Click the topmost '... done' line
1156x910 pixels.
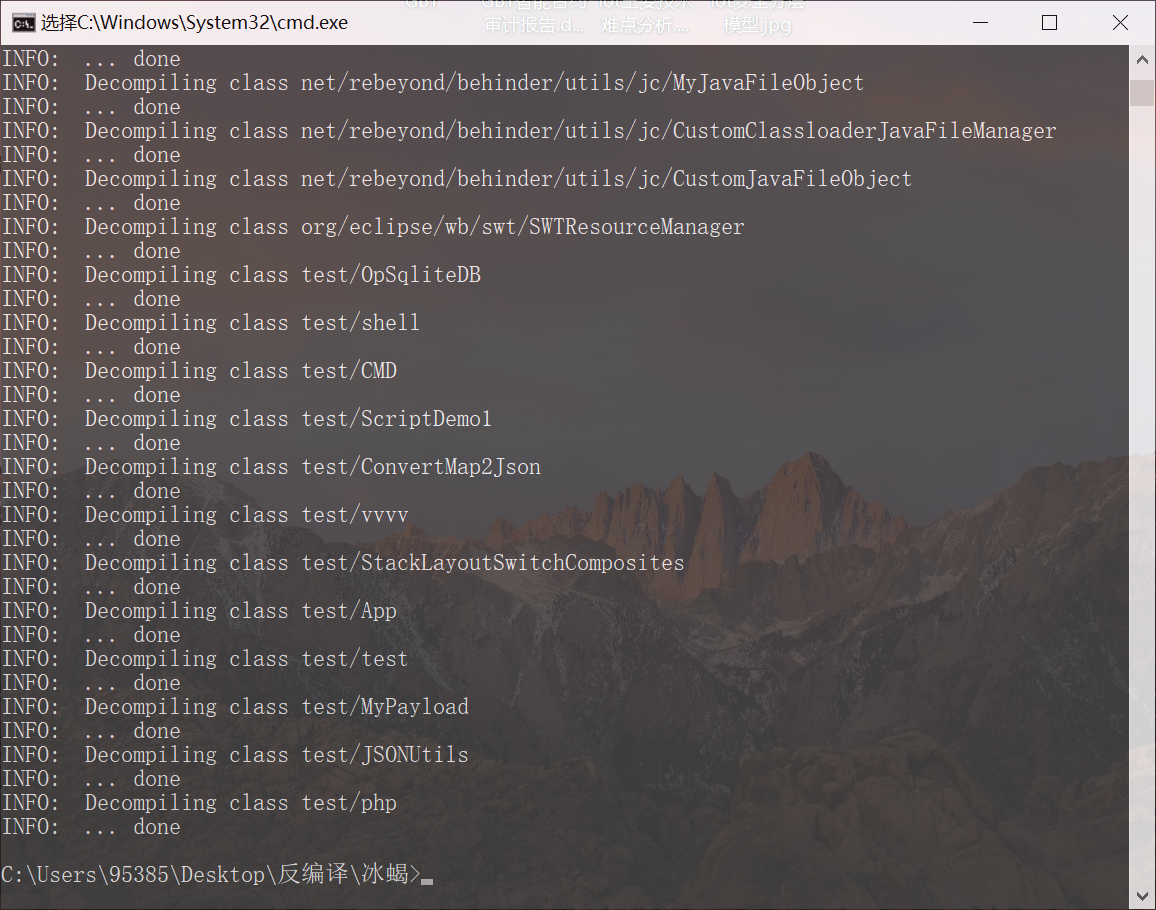(91, 59)
